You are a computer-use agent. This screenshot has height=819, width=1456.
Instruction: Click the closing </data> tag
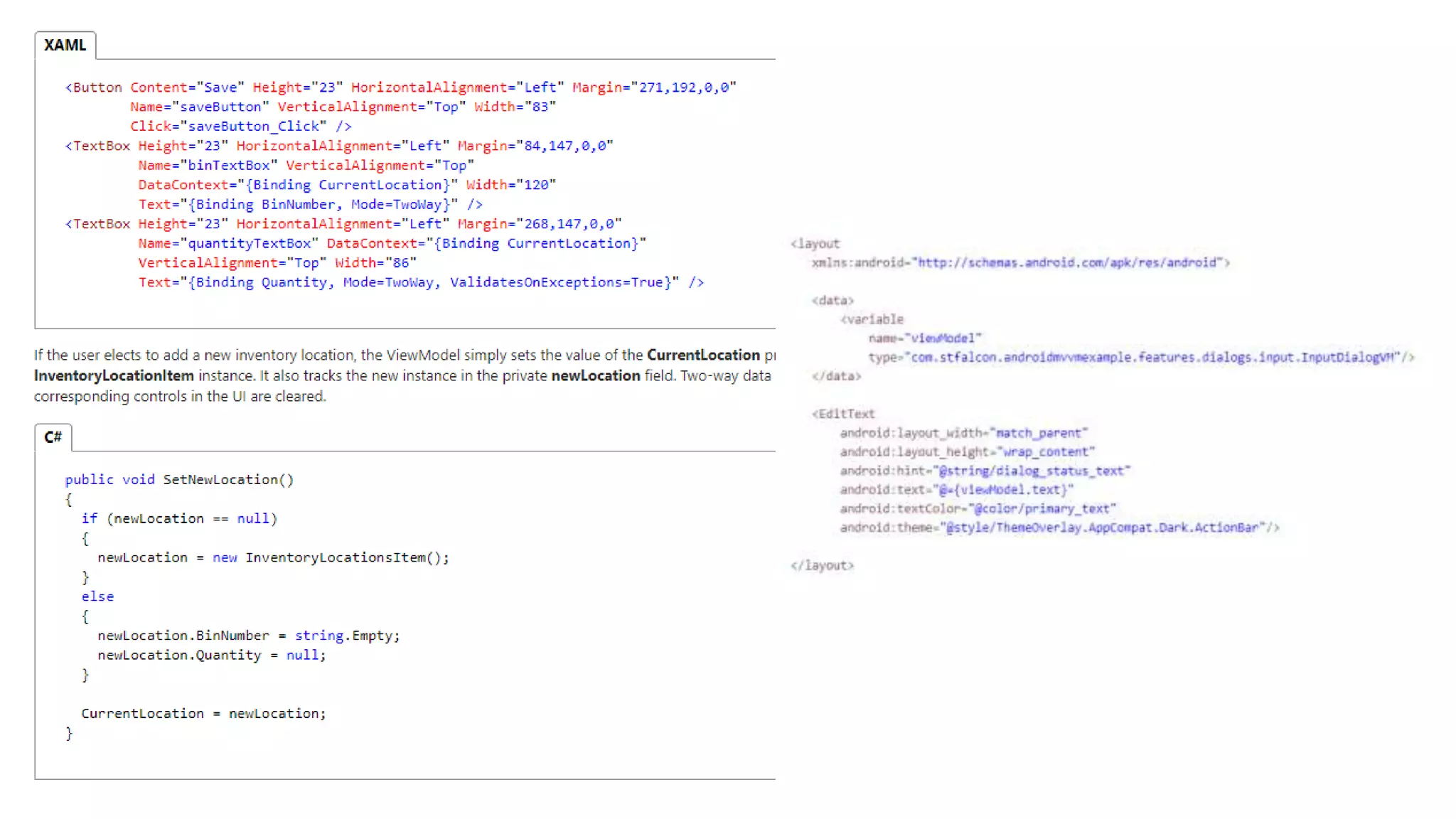pos(836,376)
